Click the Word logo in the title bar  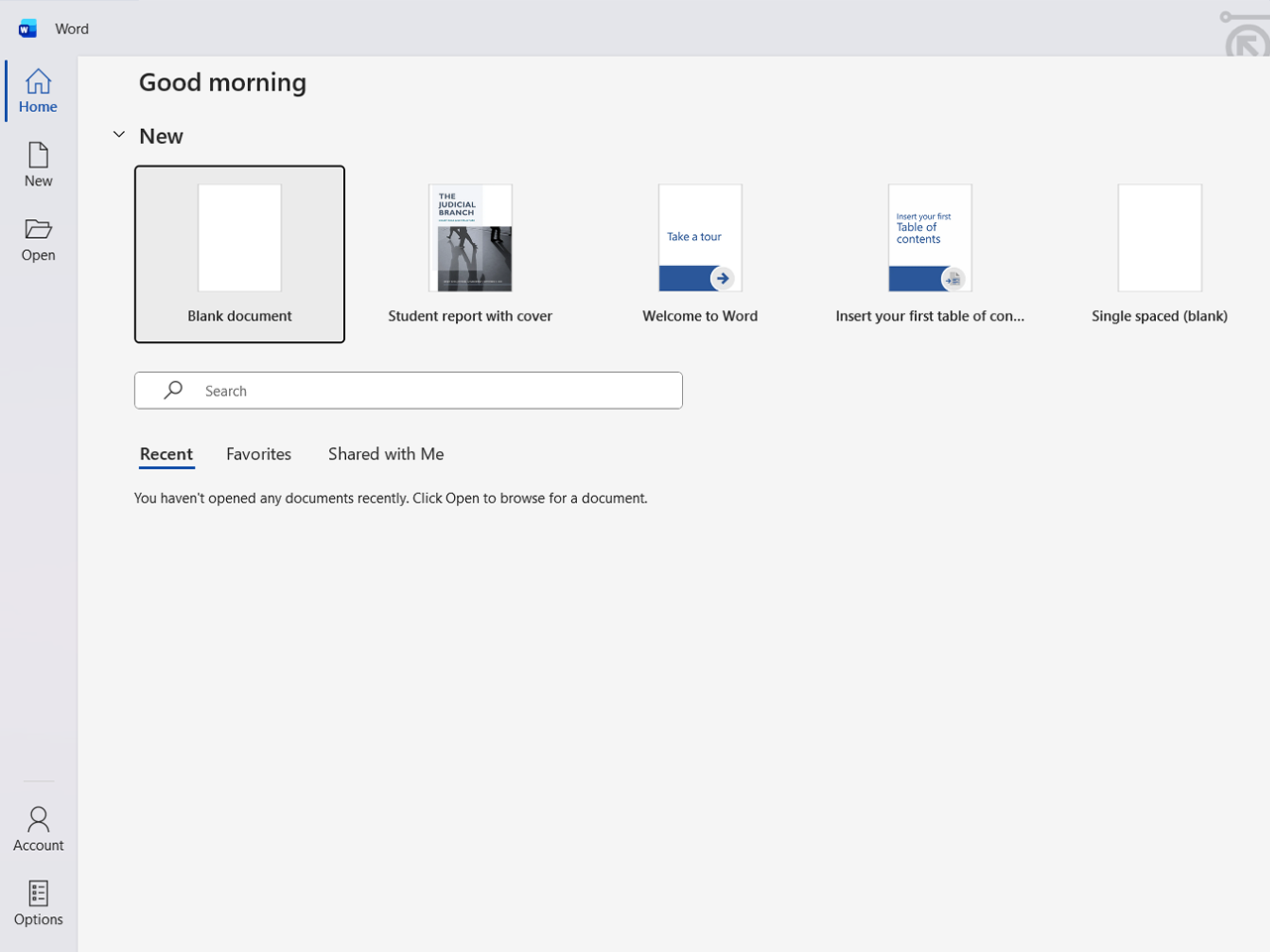[28, 29]
